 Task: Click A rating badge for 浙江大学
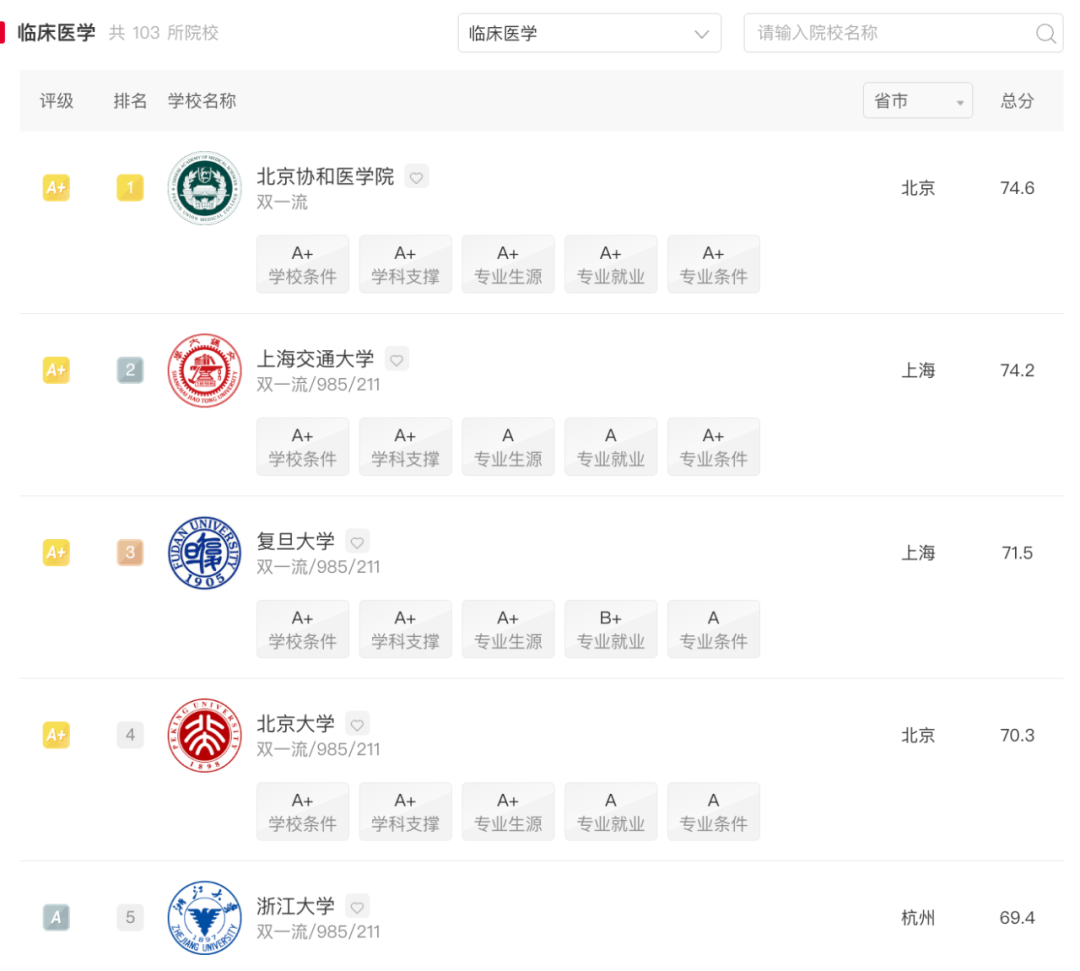56,918
